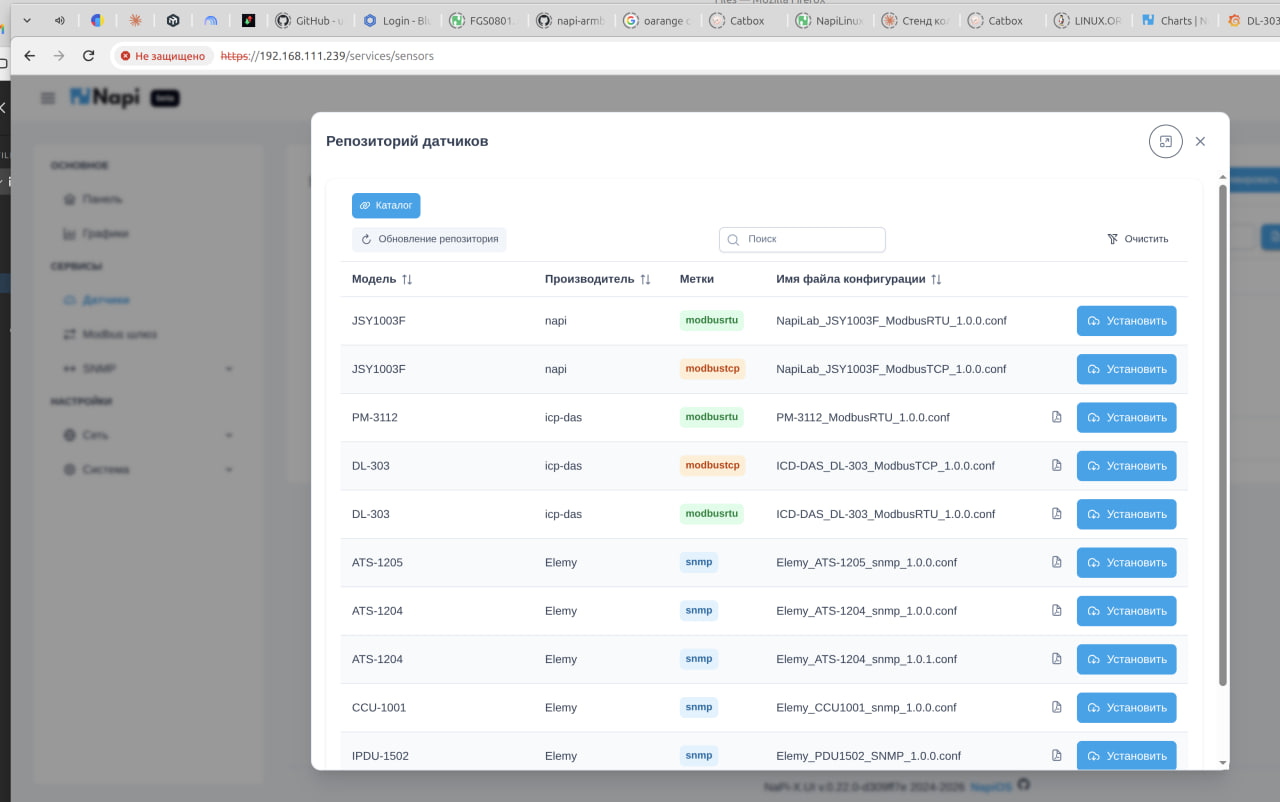Clear filters with Очистить
1280x802 pixels.
click(1138, 239)
